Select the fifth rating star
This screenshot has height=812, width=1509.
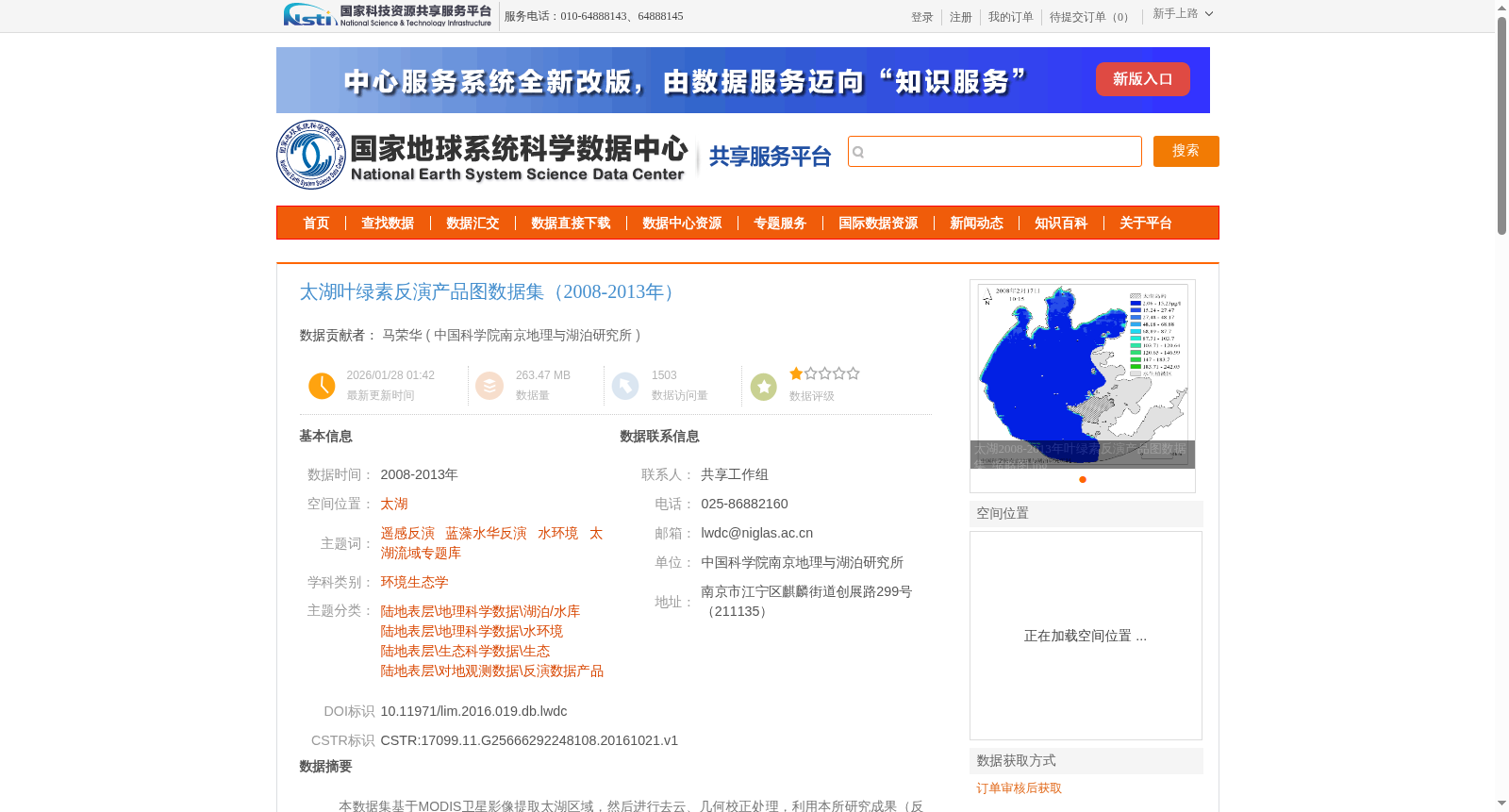click(853, 373)
